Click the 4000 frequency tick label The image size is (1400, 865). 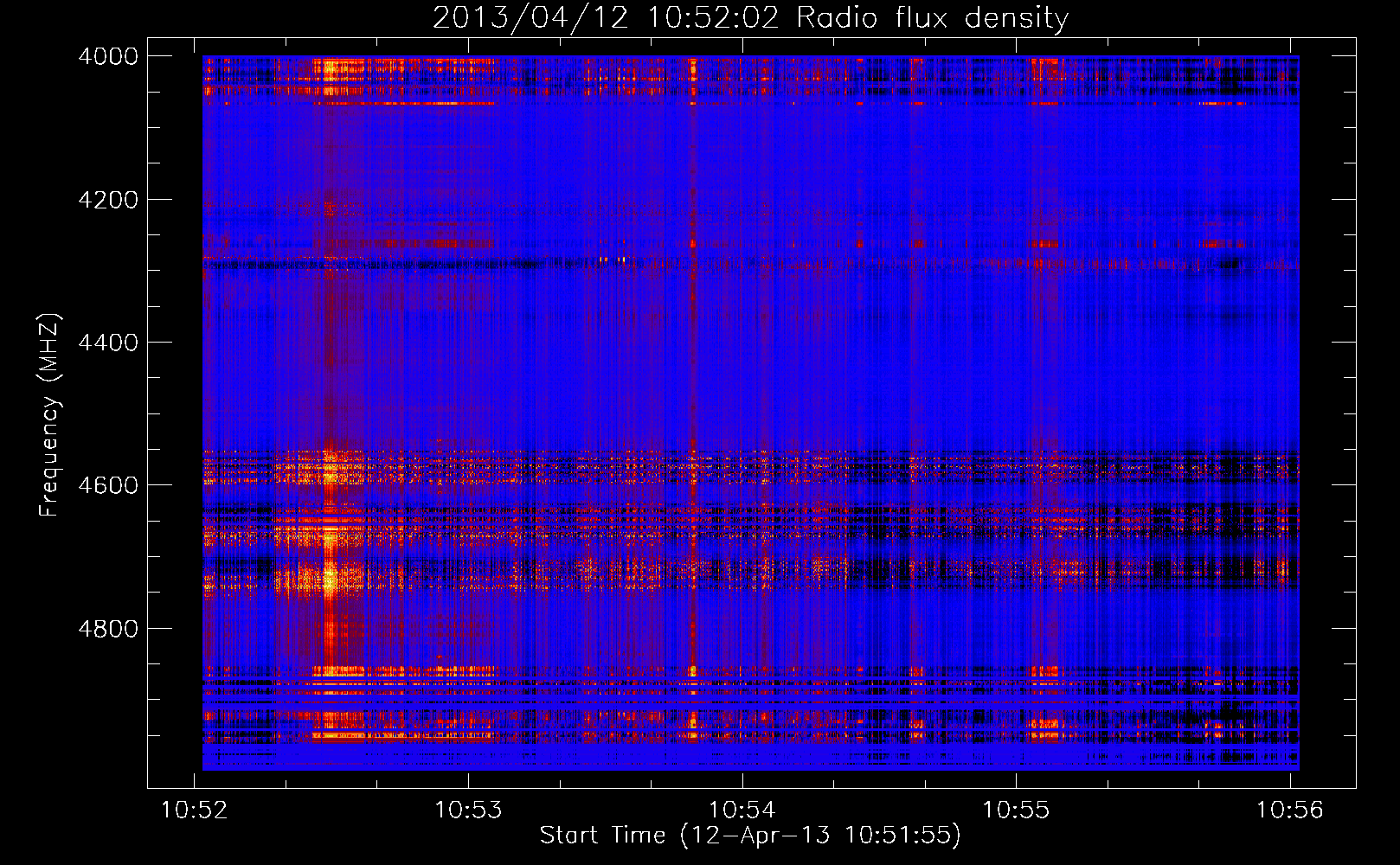click(108, 56)
